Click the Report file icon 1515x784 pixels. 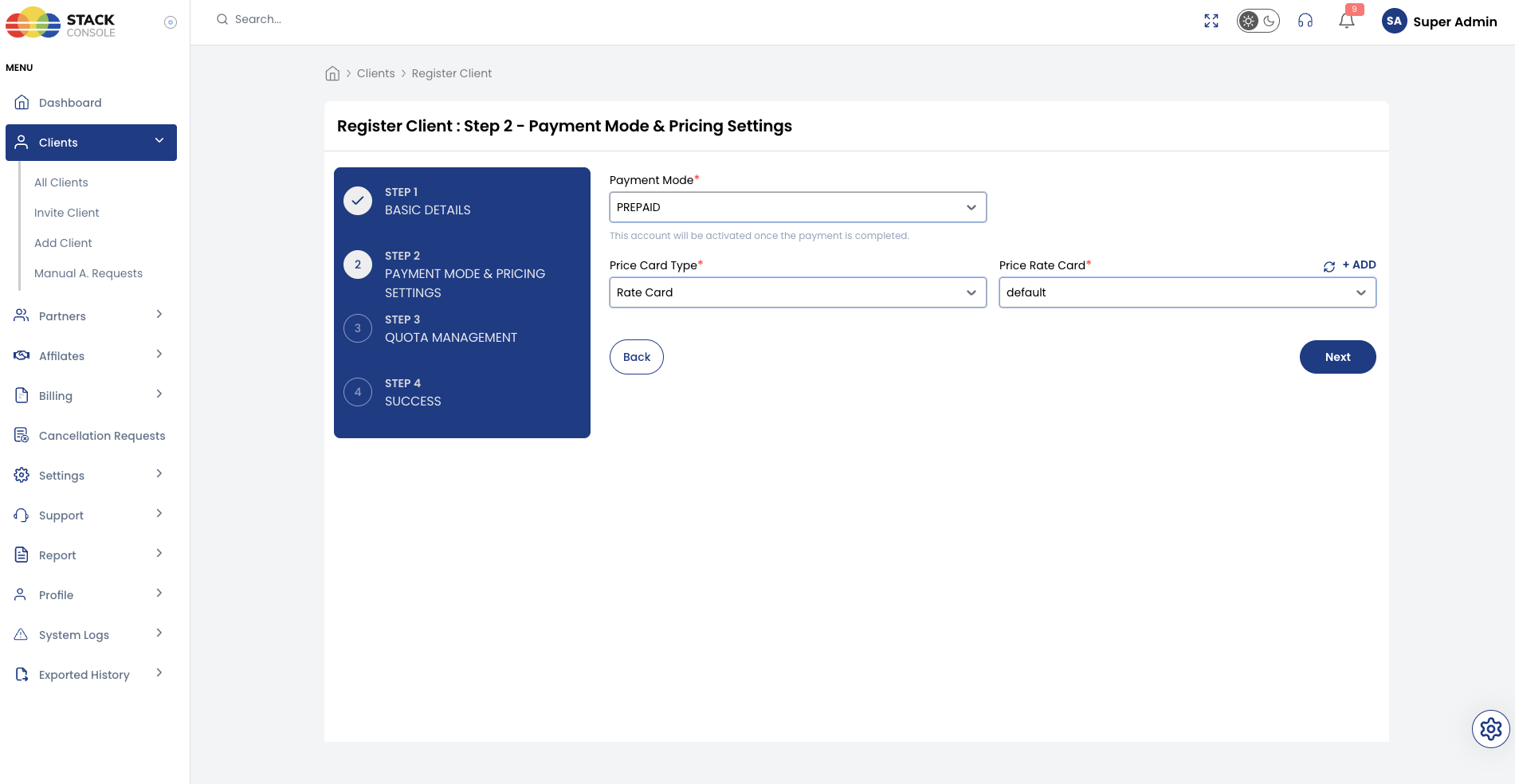(22, 555)
